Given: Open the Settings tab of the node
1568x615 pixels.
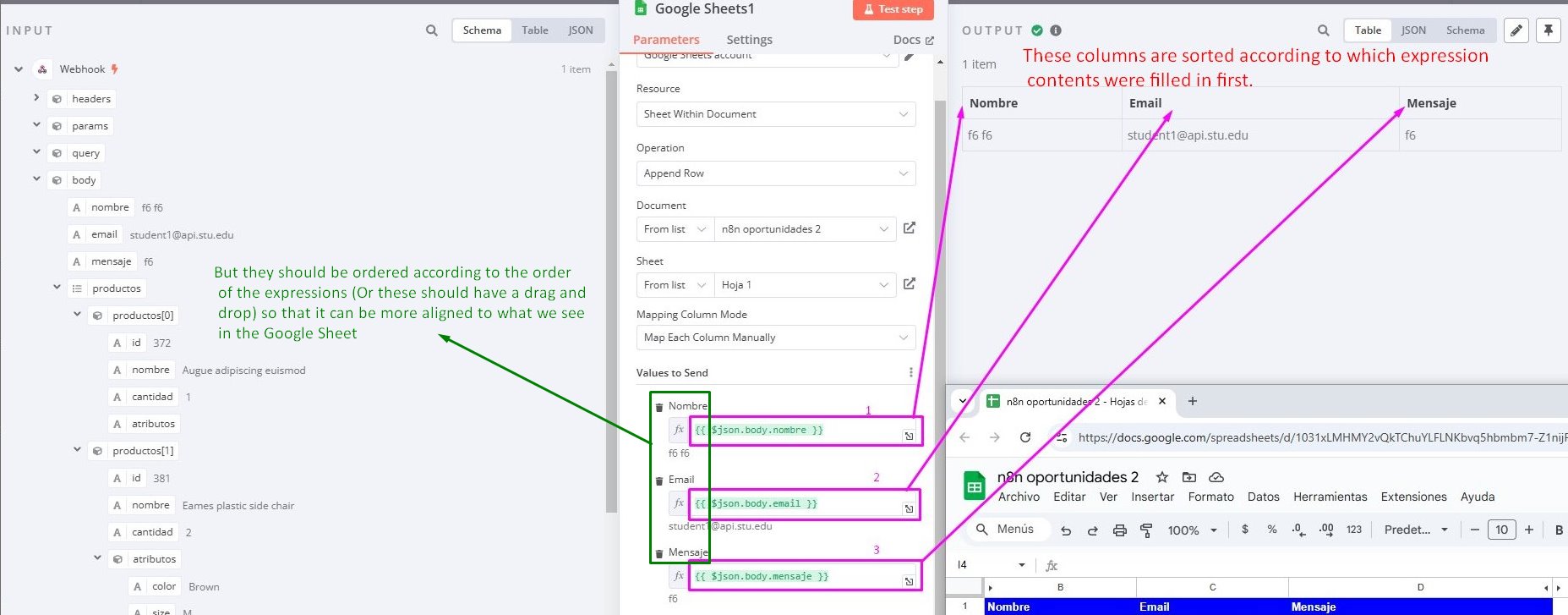Looking at the screenshot, I should (x=749, y=40).
